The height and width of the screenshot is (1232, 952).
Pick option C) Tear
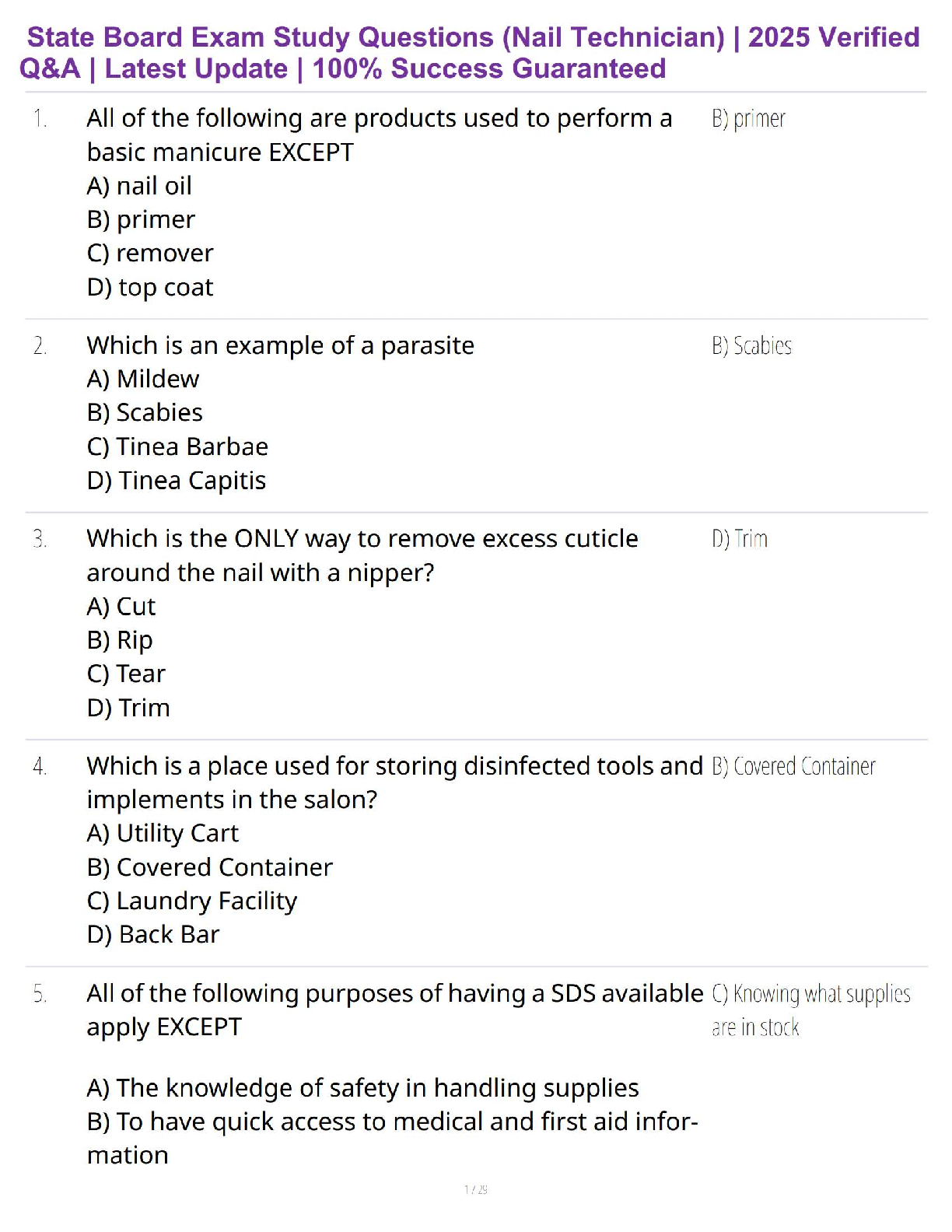coord(126,674)
